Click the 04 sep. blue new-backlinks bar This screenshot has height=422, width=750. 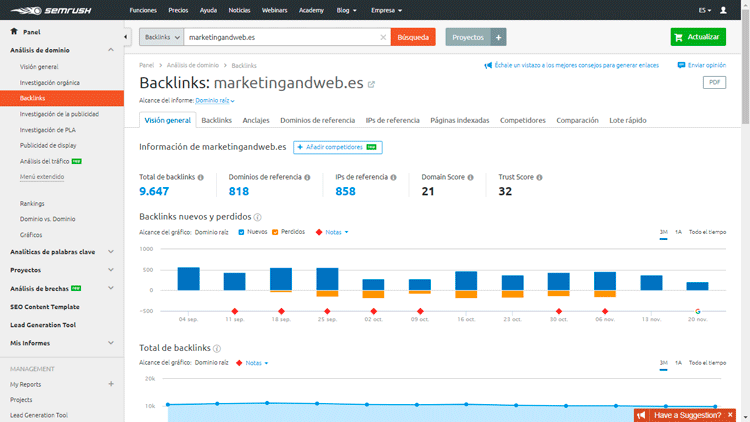tap(188, 279)
